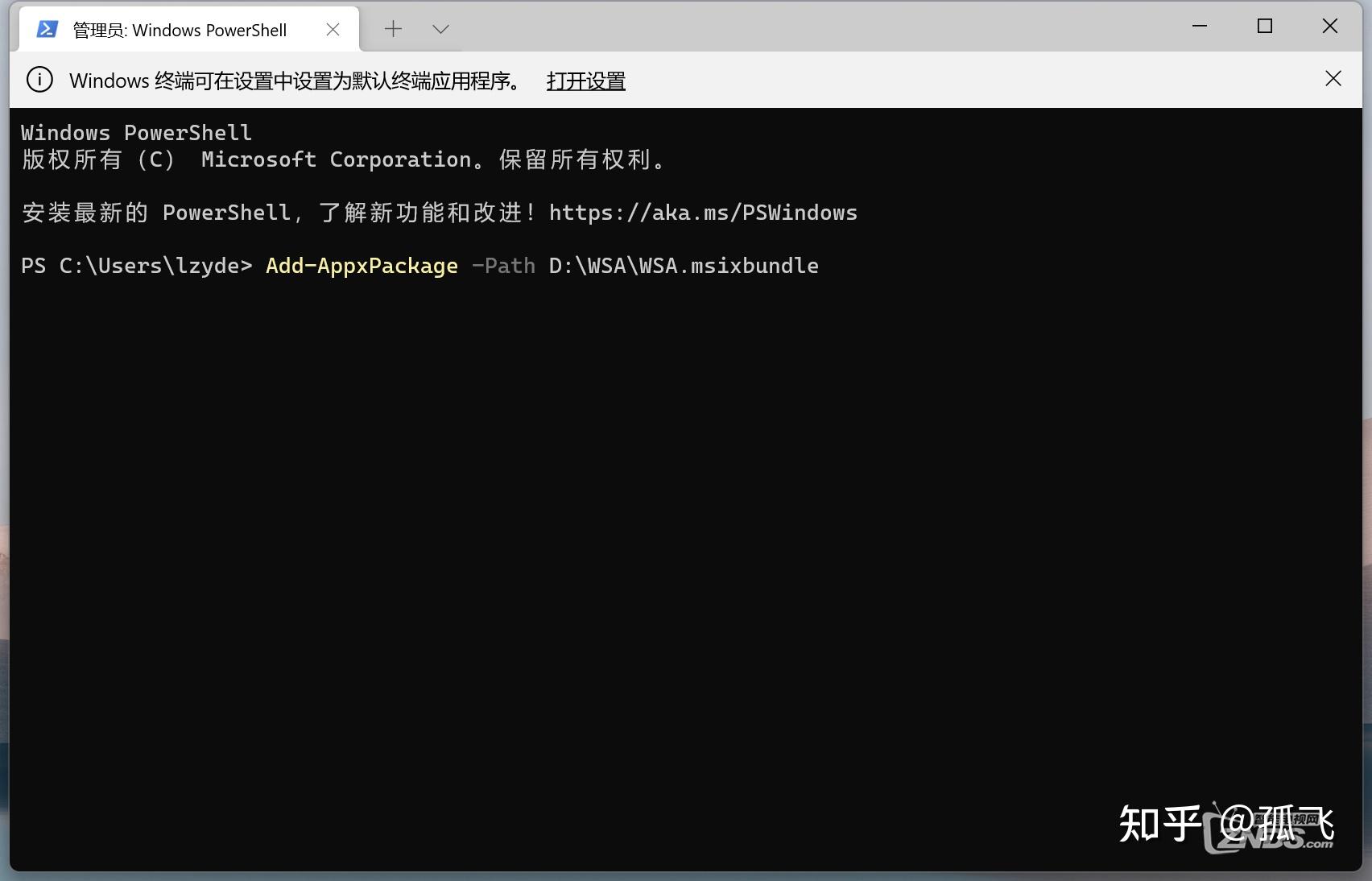This screenshot has height=881, width=1372.
Task: Open a new terminal tab
Action: [x=393, y=30]
